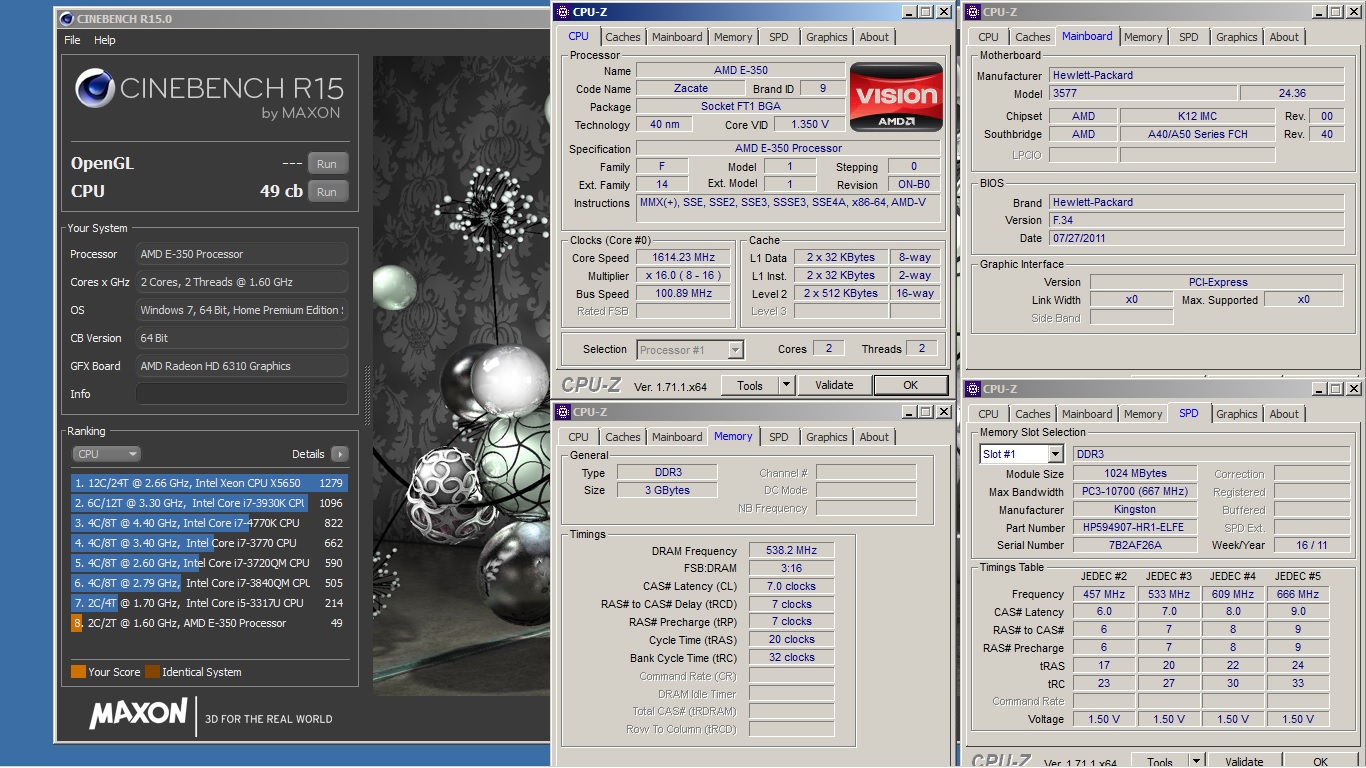Click the Cinebench title bar icon
Image resolution: width=1366 pixels, height=768 pixels.
pos(66,17)
